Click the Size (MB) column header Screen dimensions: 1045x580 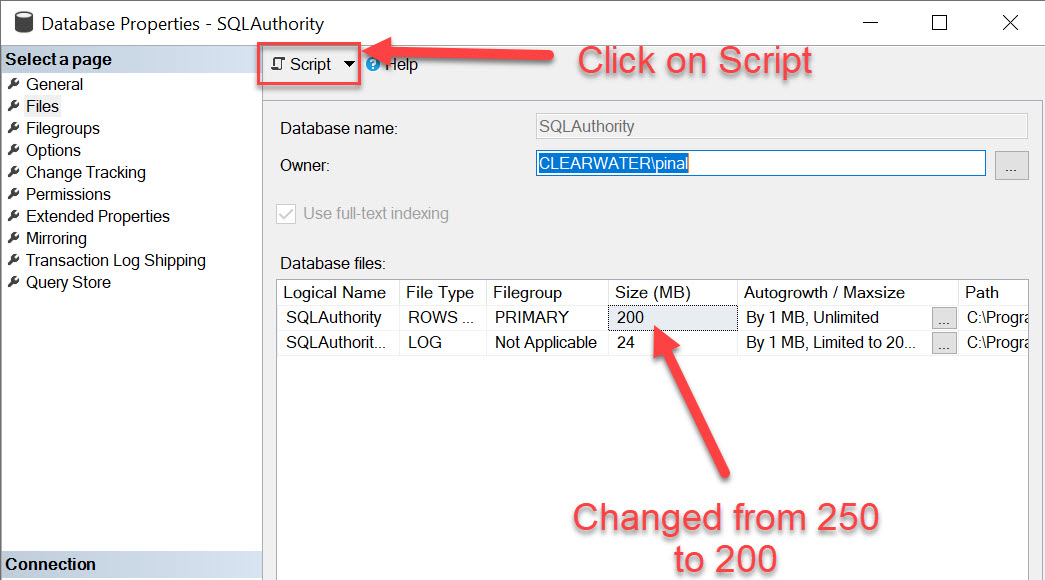[x=672, y=293]
